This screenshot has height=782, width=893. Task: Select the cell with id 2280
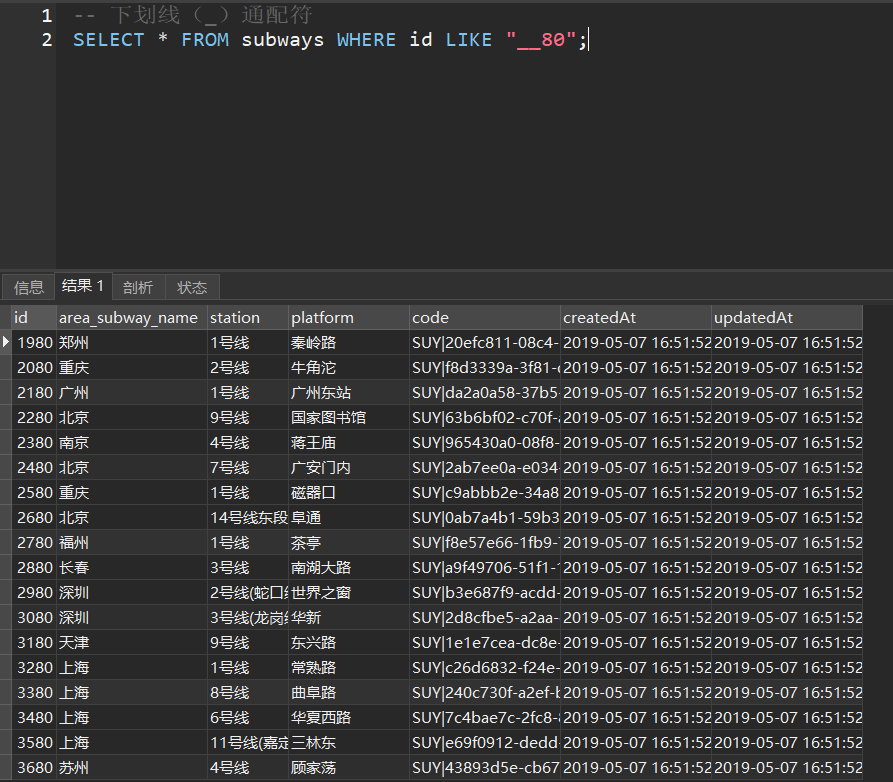34,418
